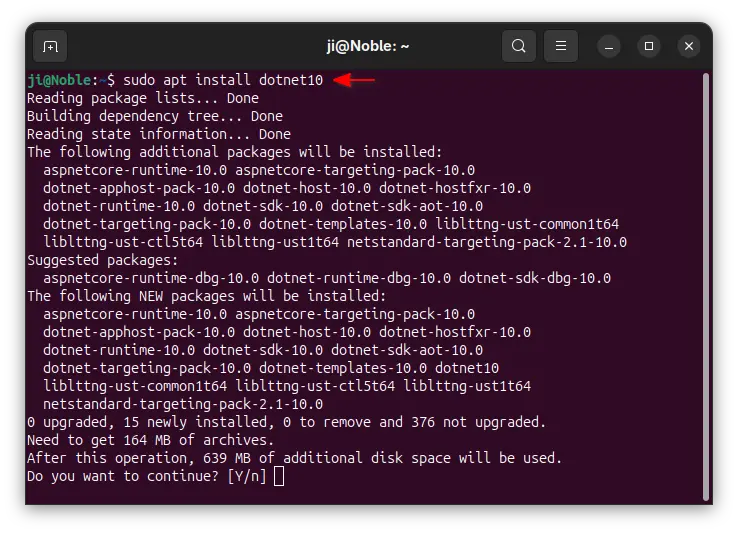The image size is (738, 533).
Task: Open a new terminal tab
Action: click(x=50, y=46)
